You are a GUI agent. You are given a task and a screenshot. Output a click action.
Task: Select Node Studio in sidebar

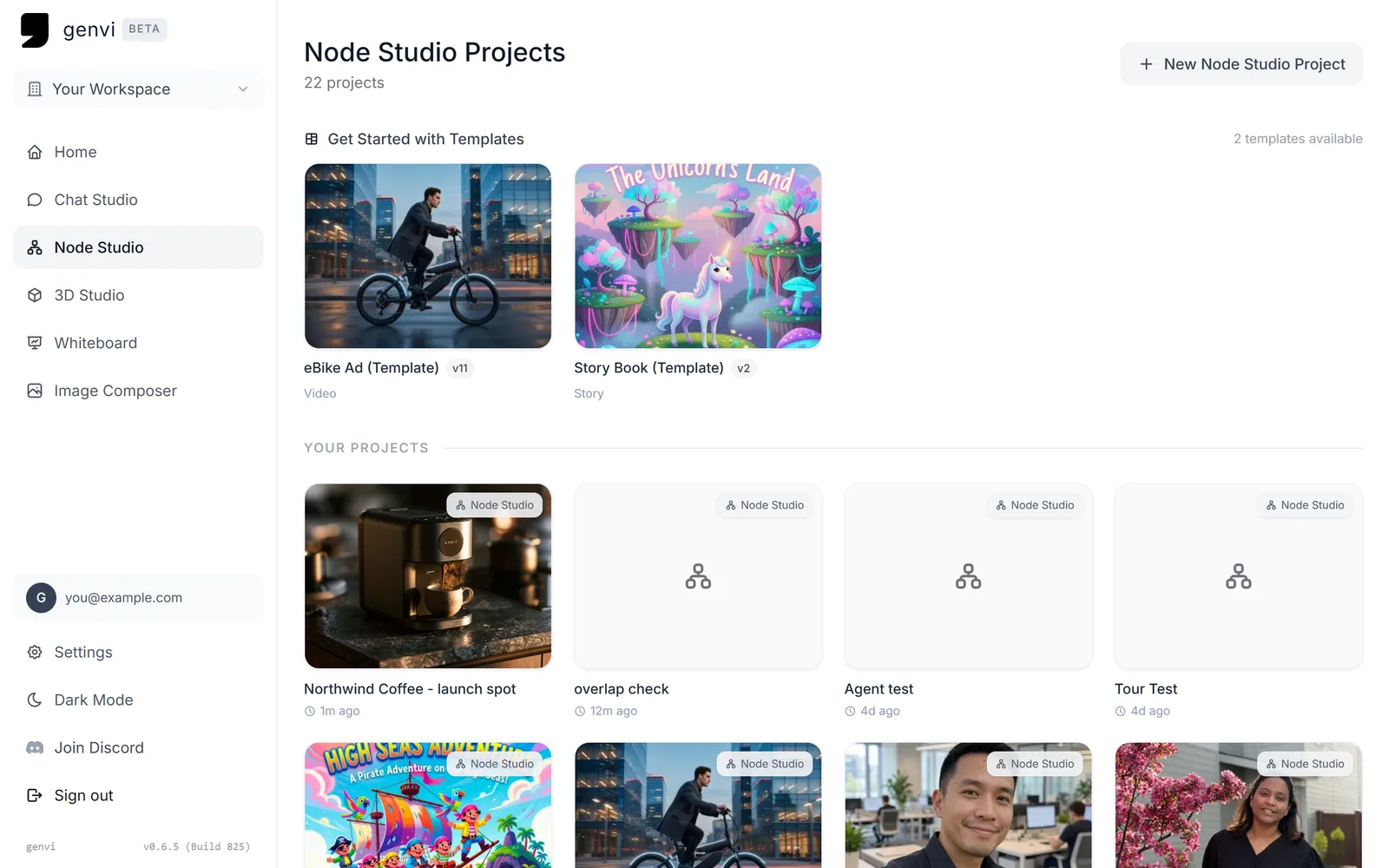tap(138, 247)
